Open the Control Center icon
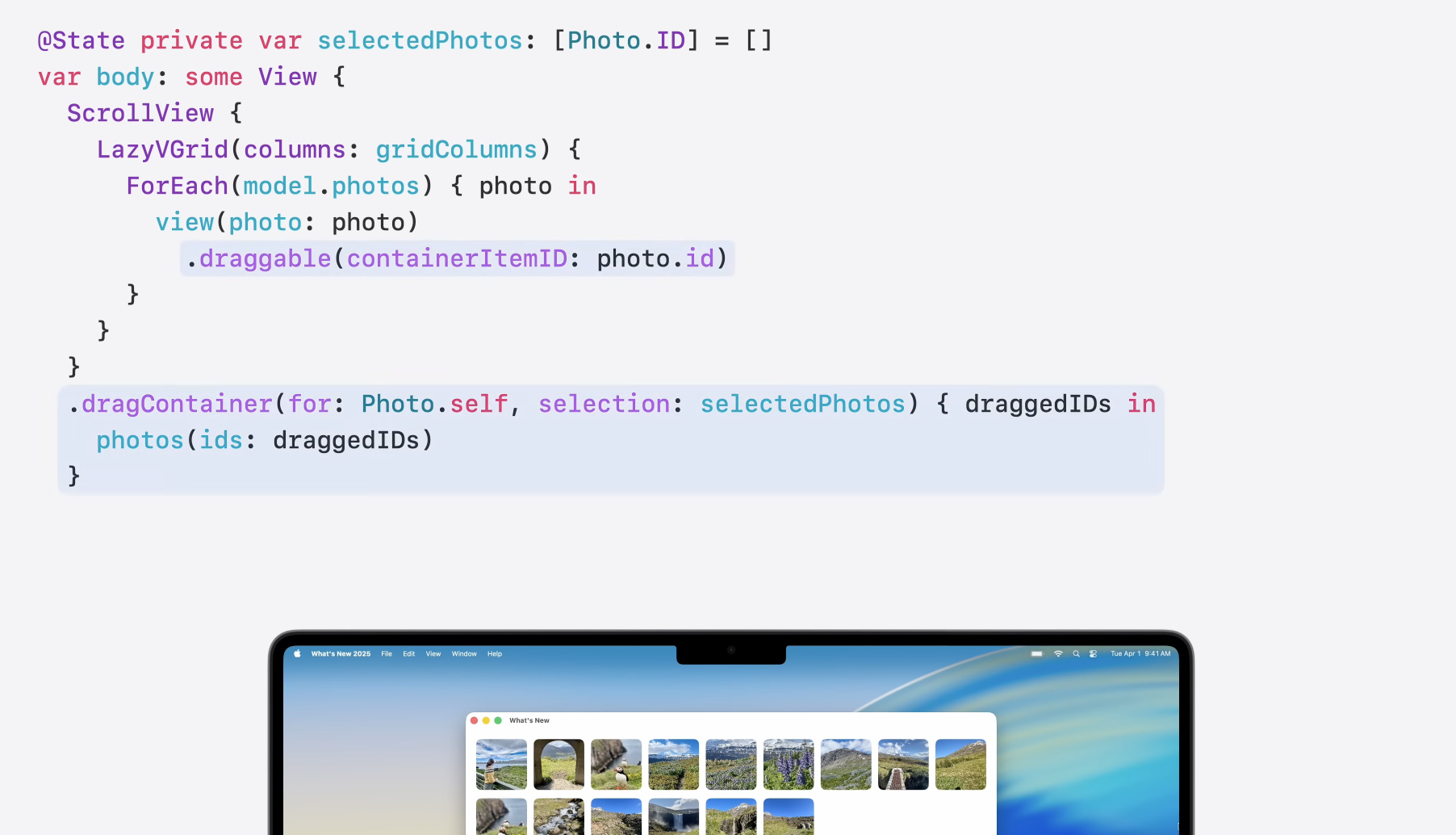 pyautogui.click(x=1093, y=654)
